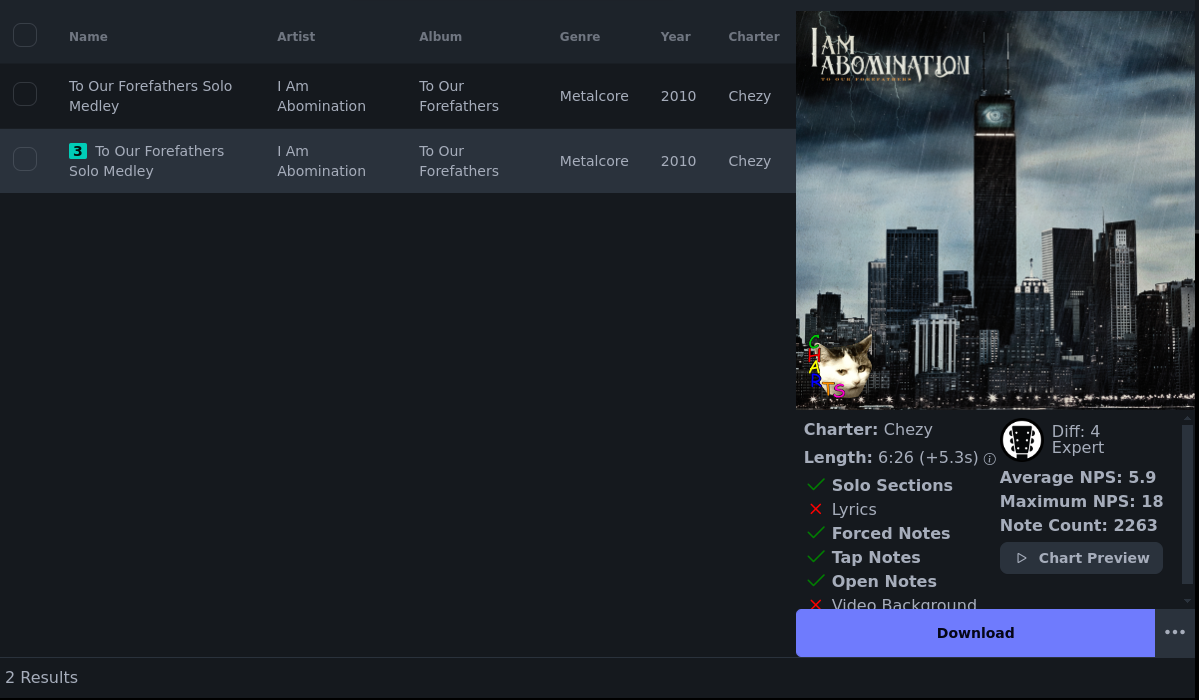Click the guitar instrument icon

click(1022, 440)
